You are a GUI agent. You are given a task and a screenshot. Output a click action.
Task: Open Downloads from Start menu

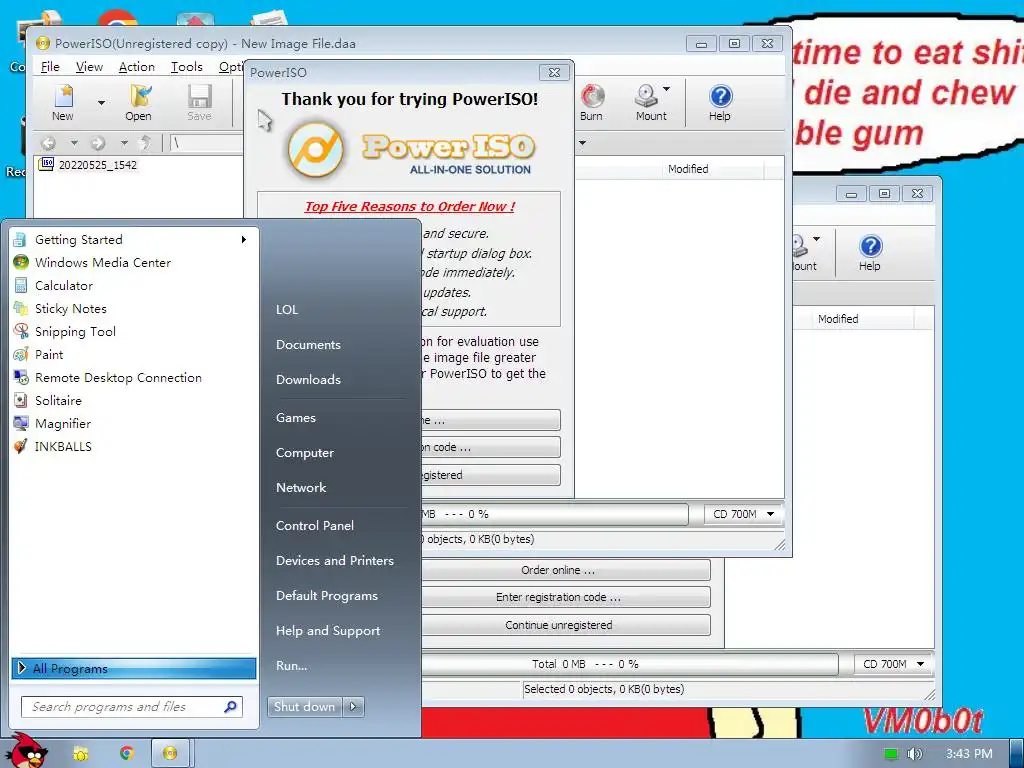pos(308,379)
